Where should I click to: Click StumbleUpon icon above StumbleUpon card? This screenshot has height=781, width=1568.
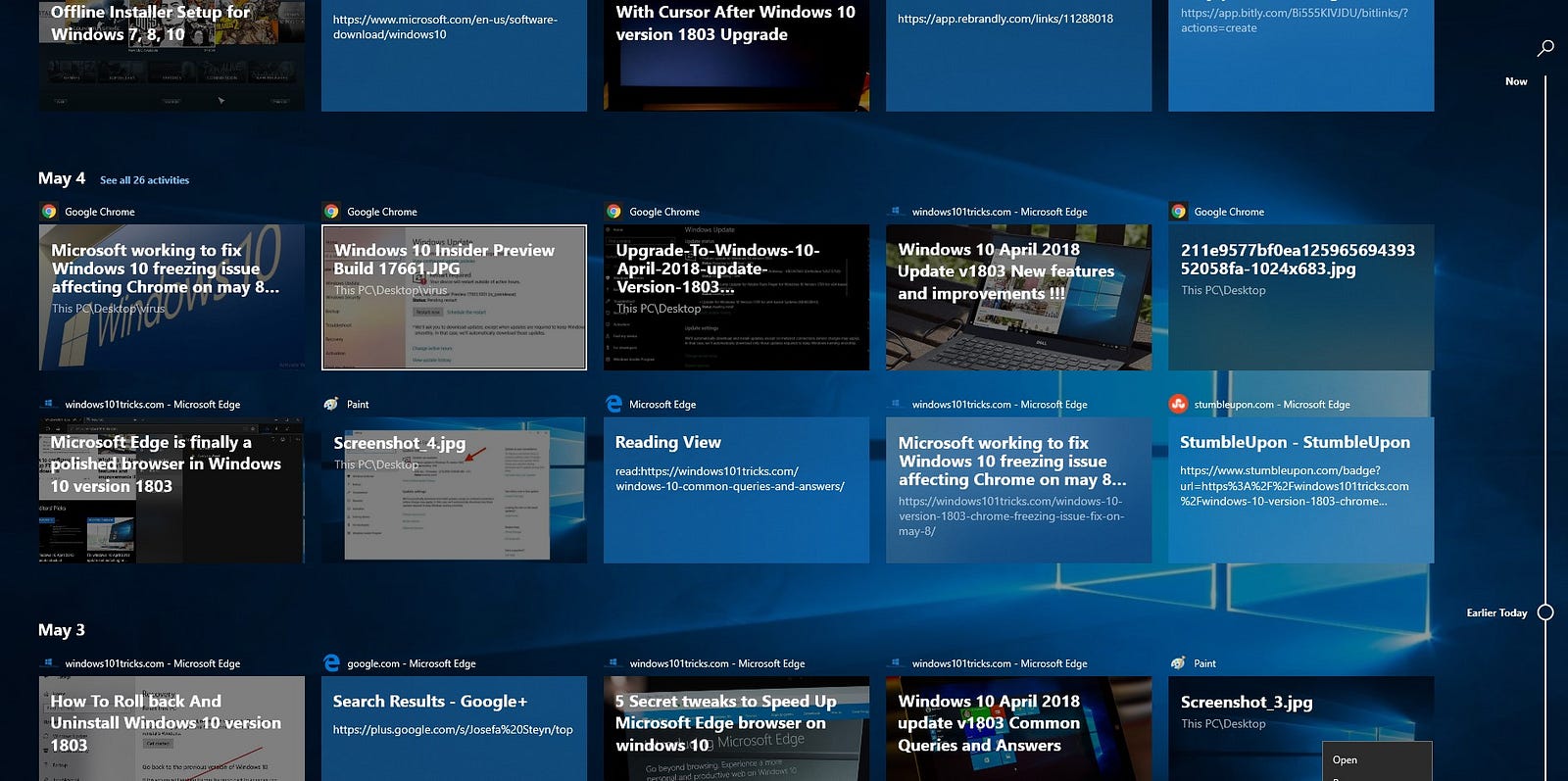click(x=1178, y=404)
